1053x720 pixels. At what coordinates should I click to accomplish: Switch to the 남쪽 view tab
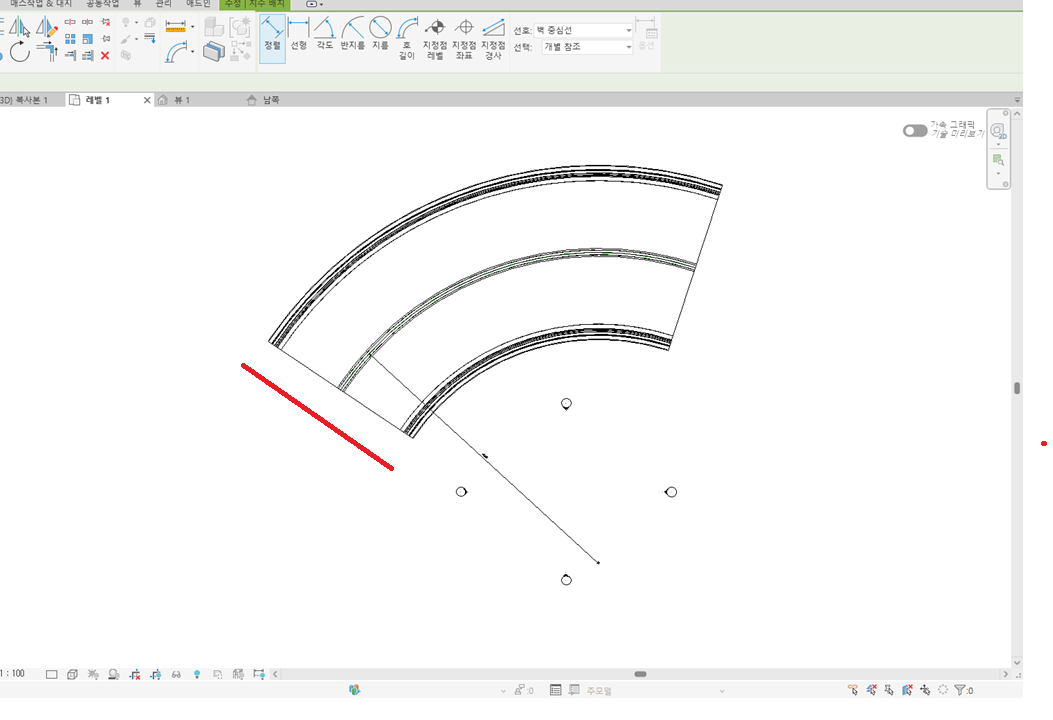(270, 100)
